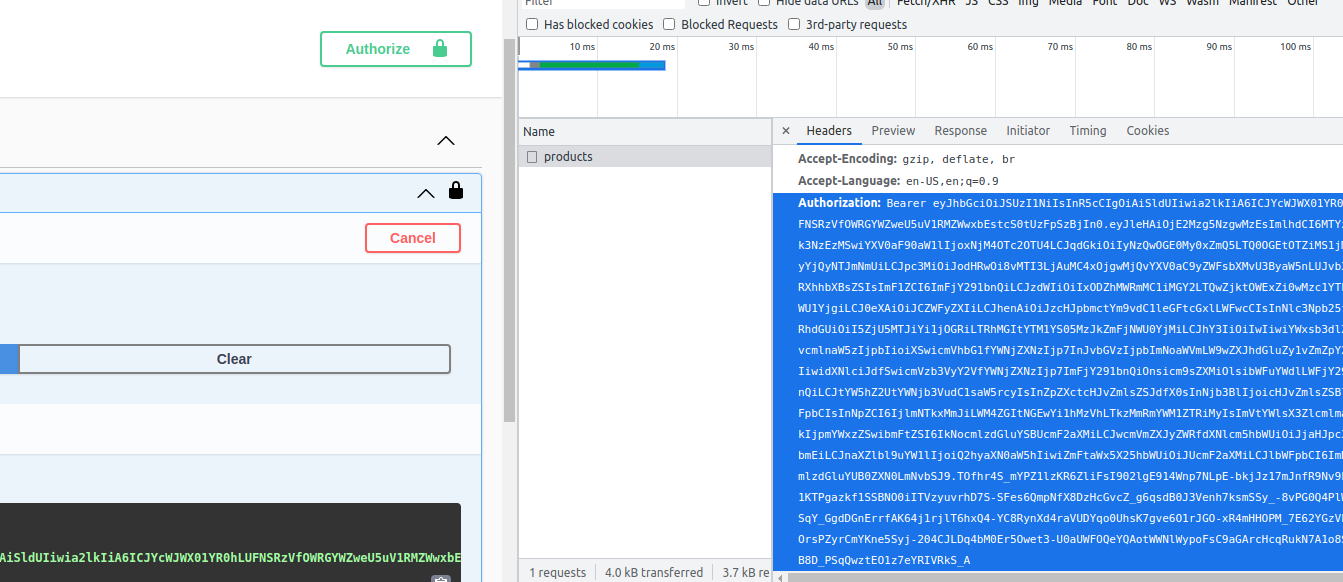Screen dimensions: 1343x582
Task: Show the Cookies tab
Action: 1147,131
